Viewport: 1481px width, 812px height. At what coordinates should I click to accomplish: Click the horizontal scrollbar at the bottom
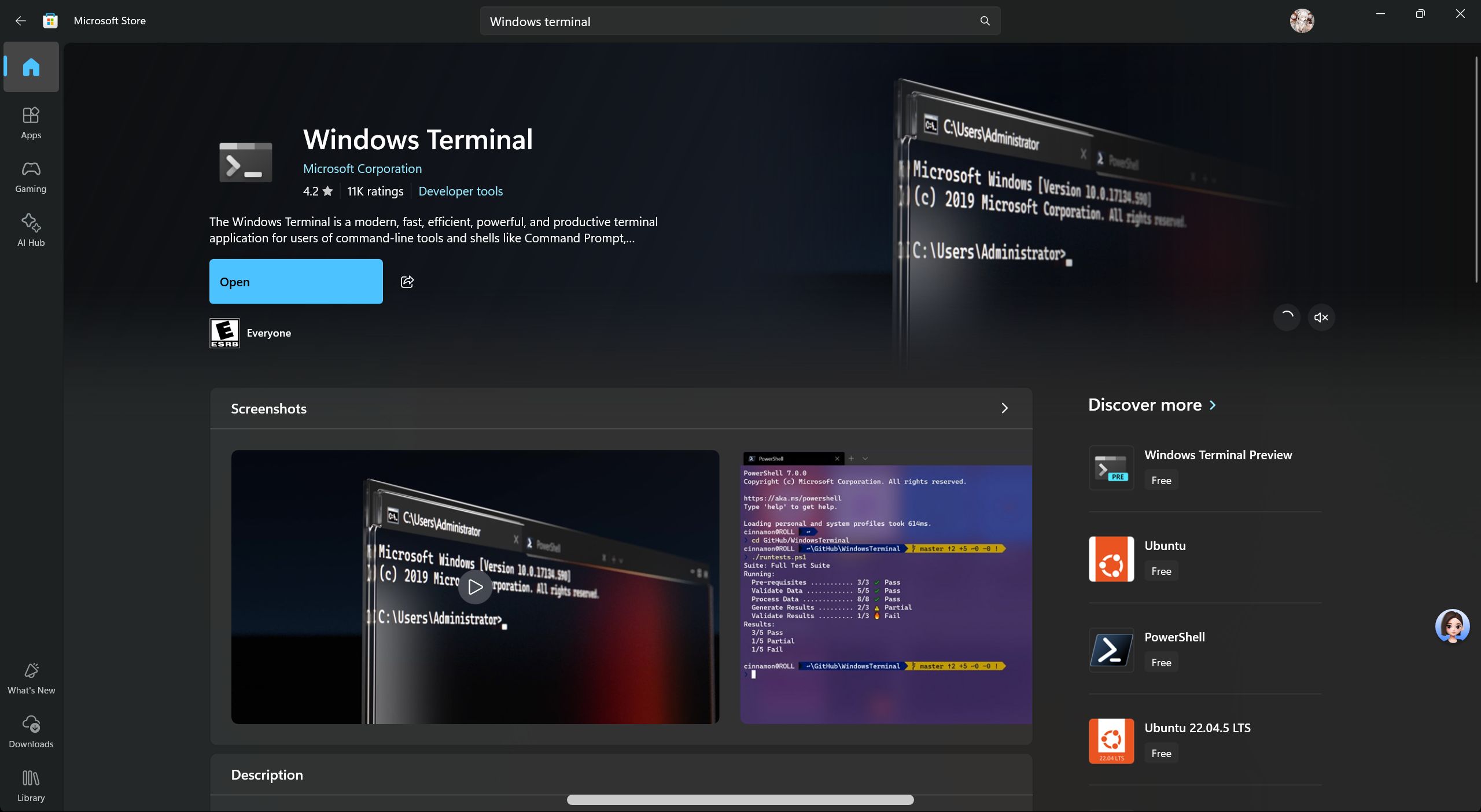click(x=740, y=800)
